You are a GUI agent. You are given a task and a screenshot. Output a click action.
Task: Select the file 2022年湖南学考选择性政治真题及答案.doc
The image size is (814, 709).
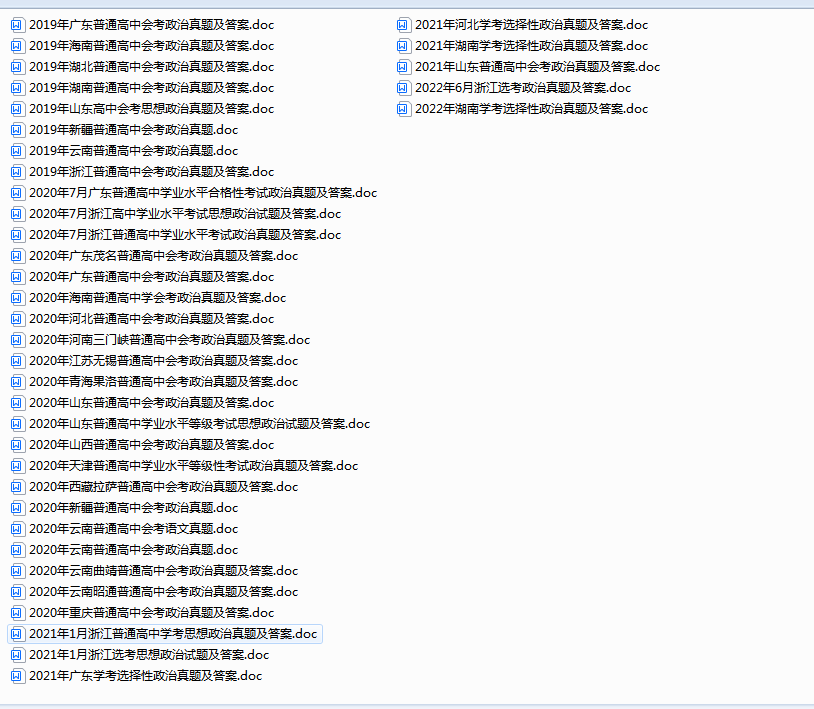coord(531,108)
